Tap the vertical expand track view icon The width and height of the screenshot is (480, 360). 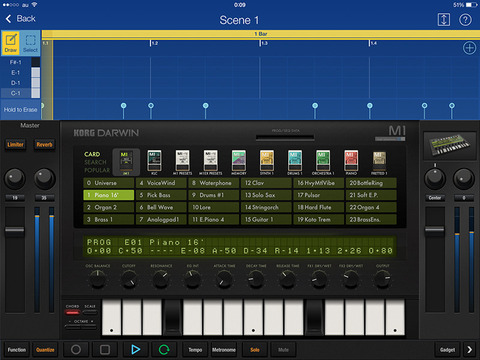pyautogui.click(x=443, y=20)
